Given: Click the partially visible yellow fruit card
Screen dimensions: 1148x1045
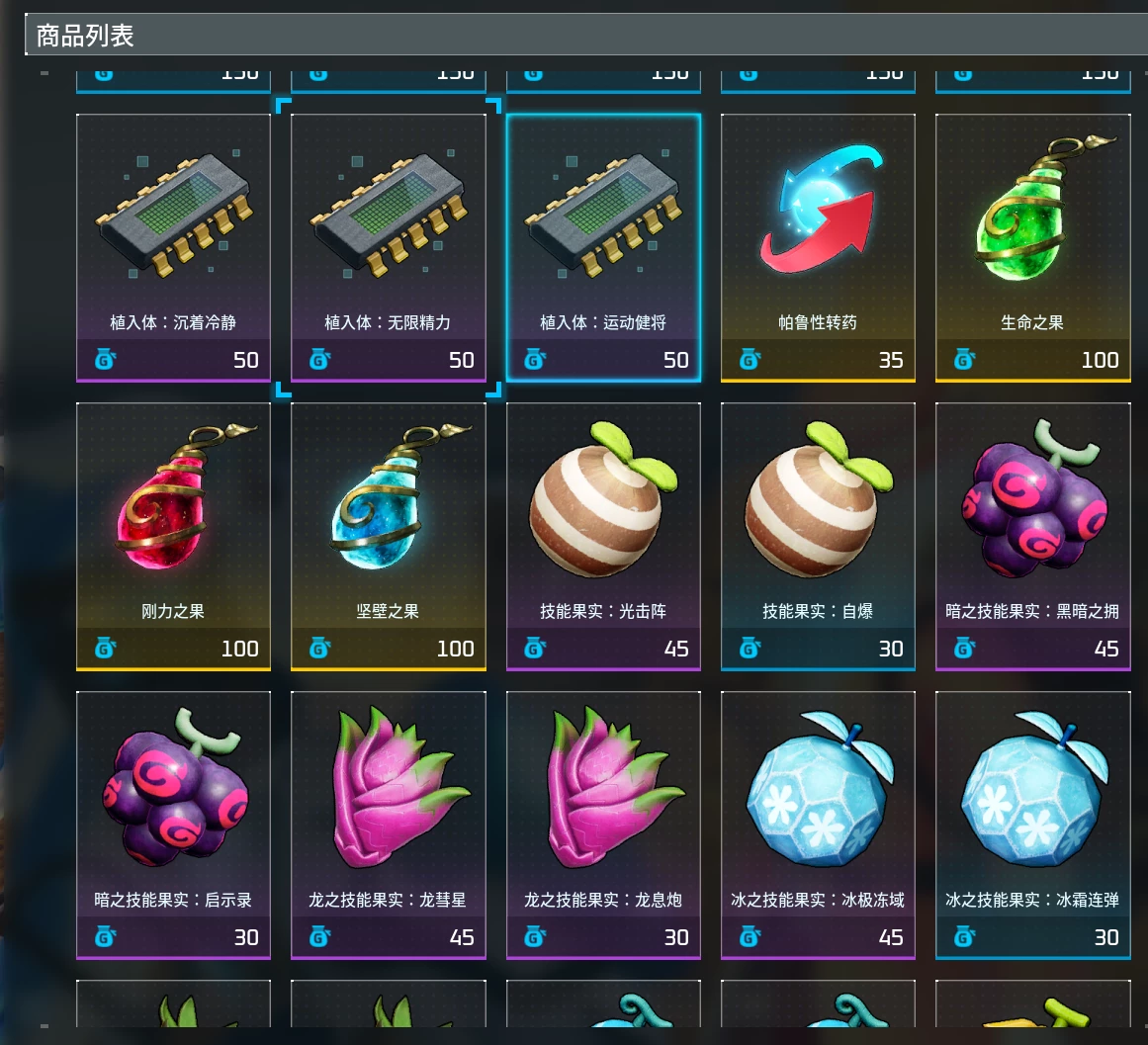Looking at the screenshot, I should pyautogui.click(x=1033, y=1003).
